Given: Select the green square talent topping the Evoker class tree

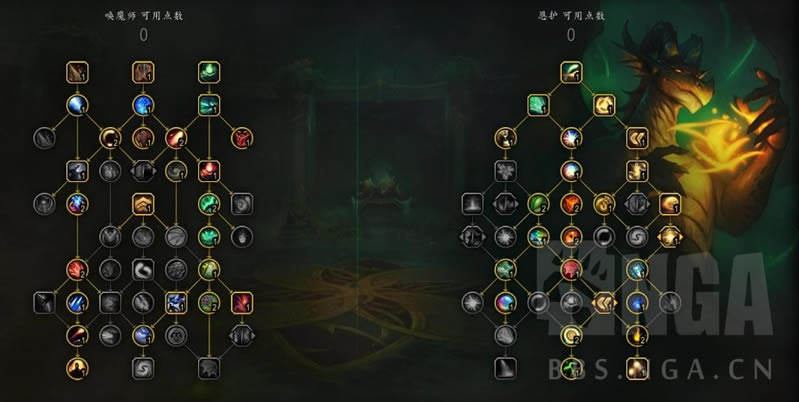Looking at the screenshot, I should click(x=209, y=72).
